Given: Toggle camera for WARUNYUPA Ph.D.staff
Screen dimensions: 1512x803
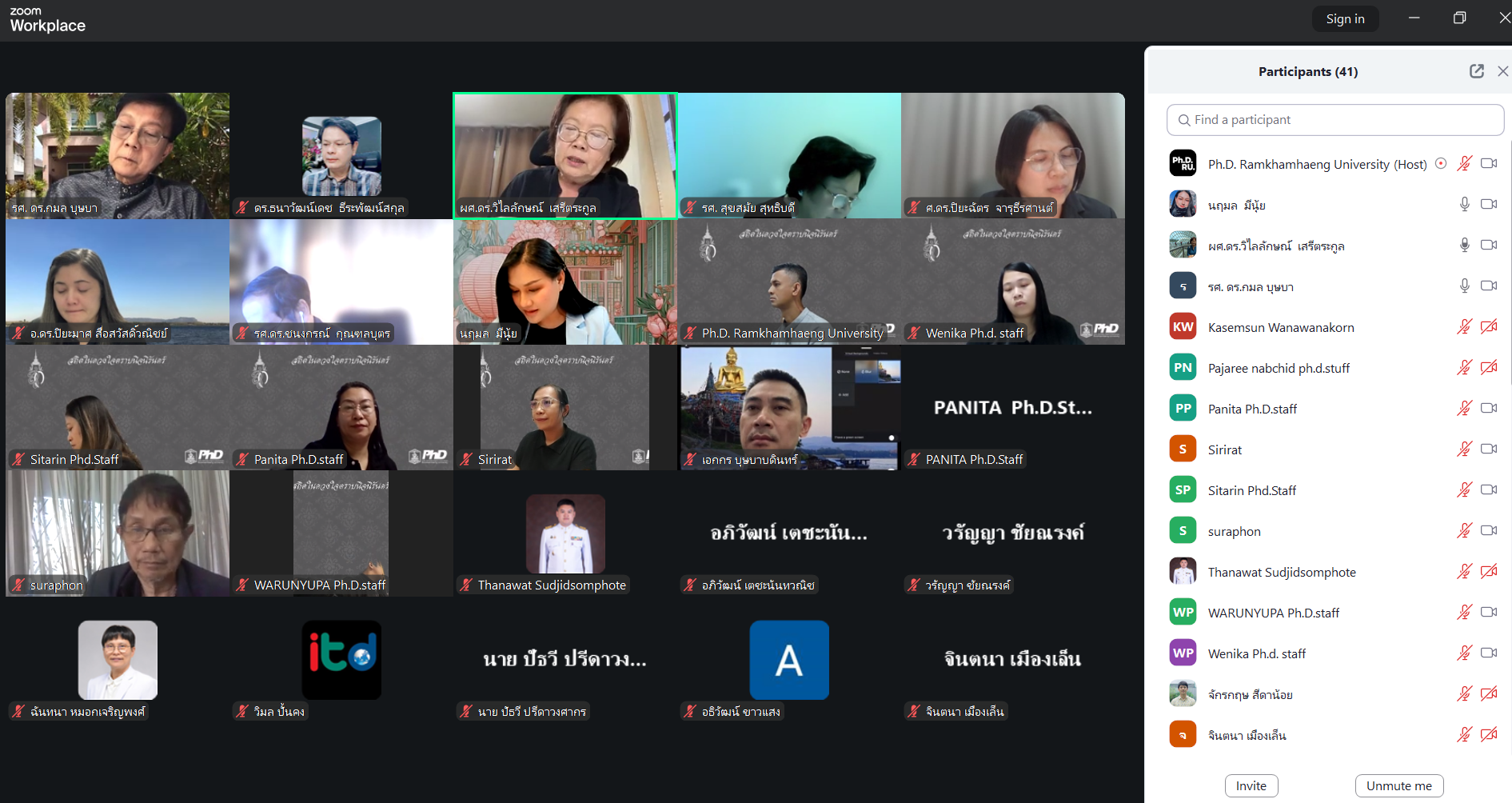Looking at the screenshot, I should 1488,612.
